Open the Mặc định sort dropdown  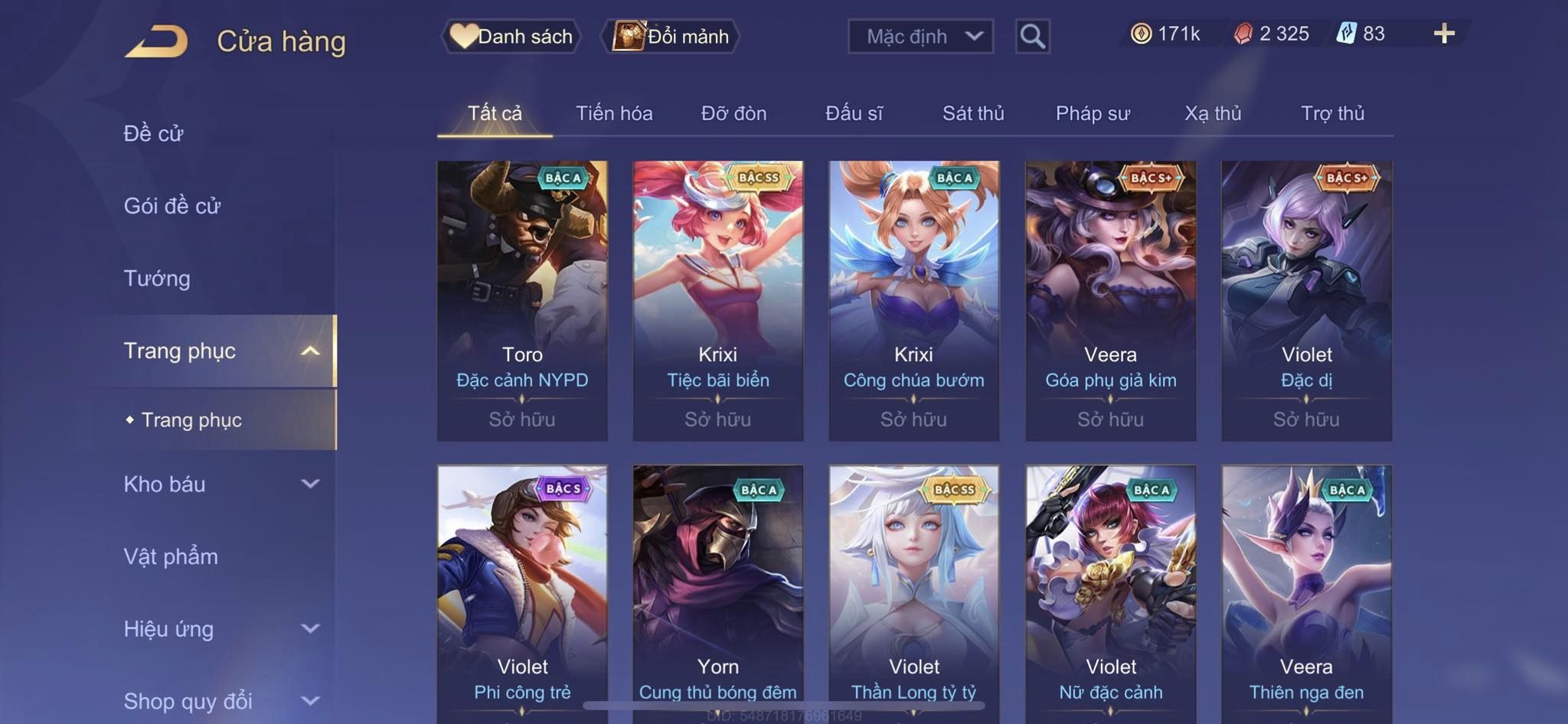click(920, 36)
